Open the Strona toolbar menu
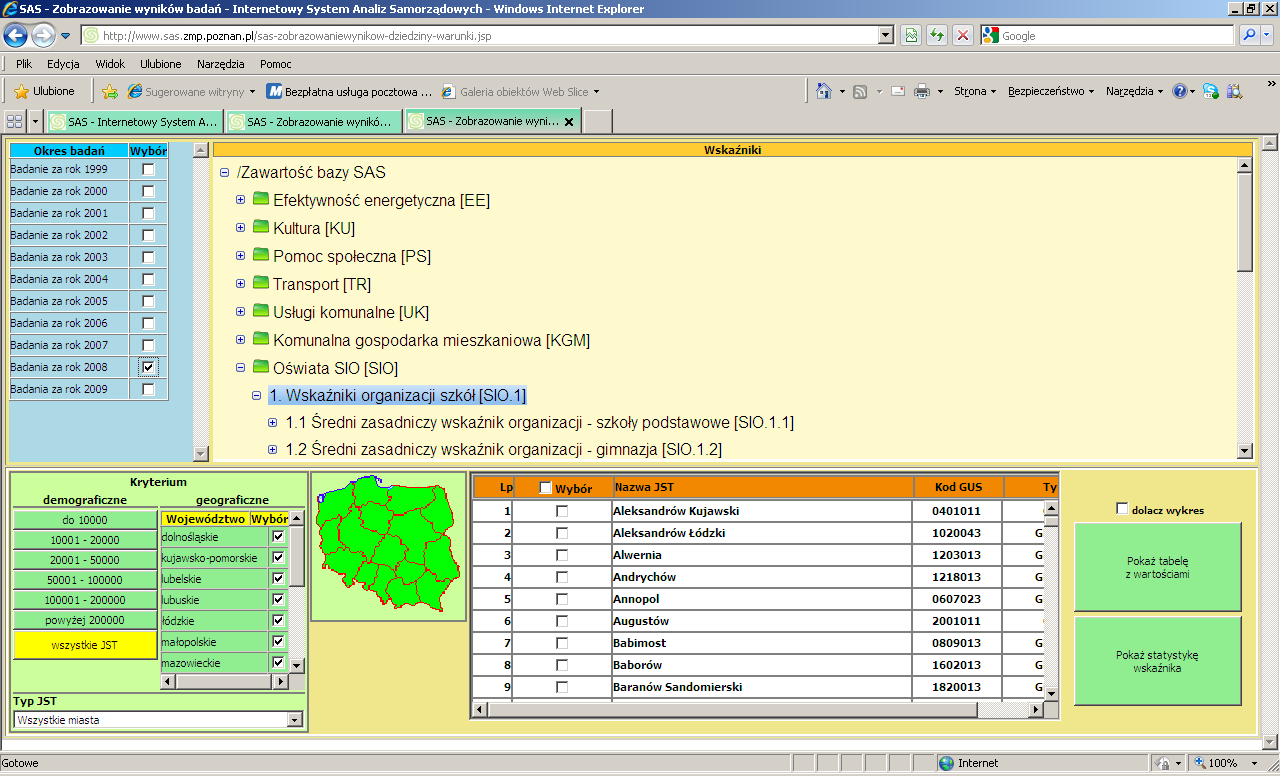The image size is (1280, 776). click(x=975, y=91)
